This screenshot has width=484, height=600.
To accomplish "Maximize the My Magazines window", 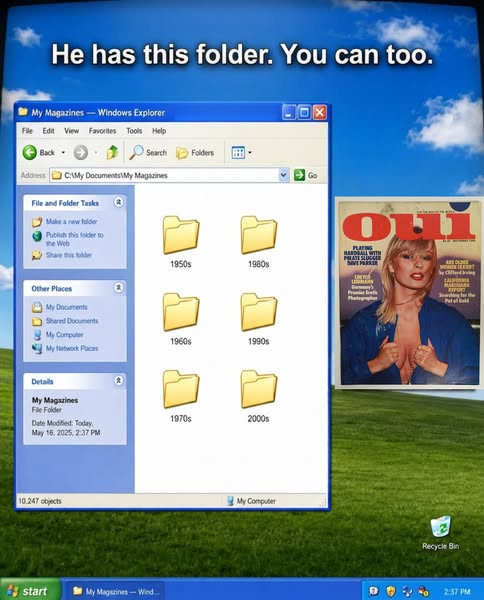I will (304, 112).
